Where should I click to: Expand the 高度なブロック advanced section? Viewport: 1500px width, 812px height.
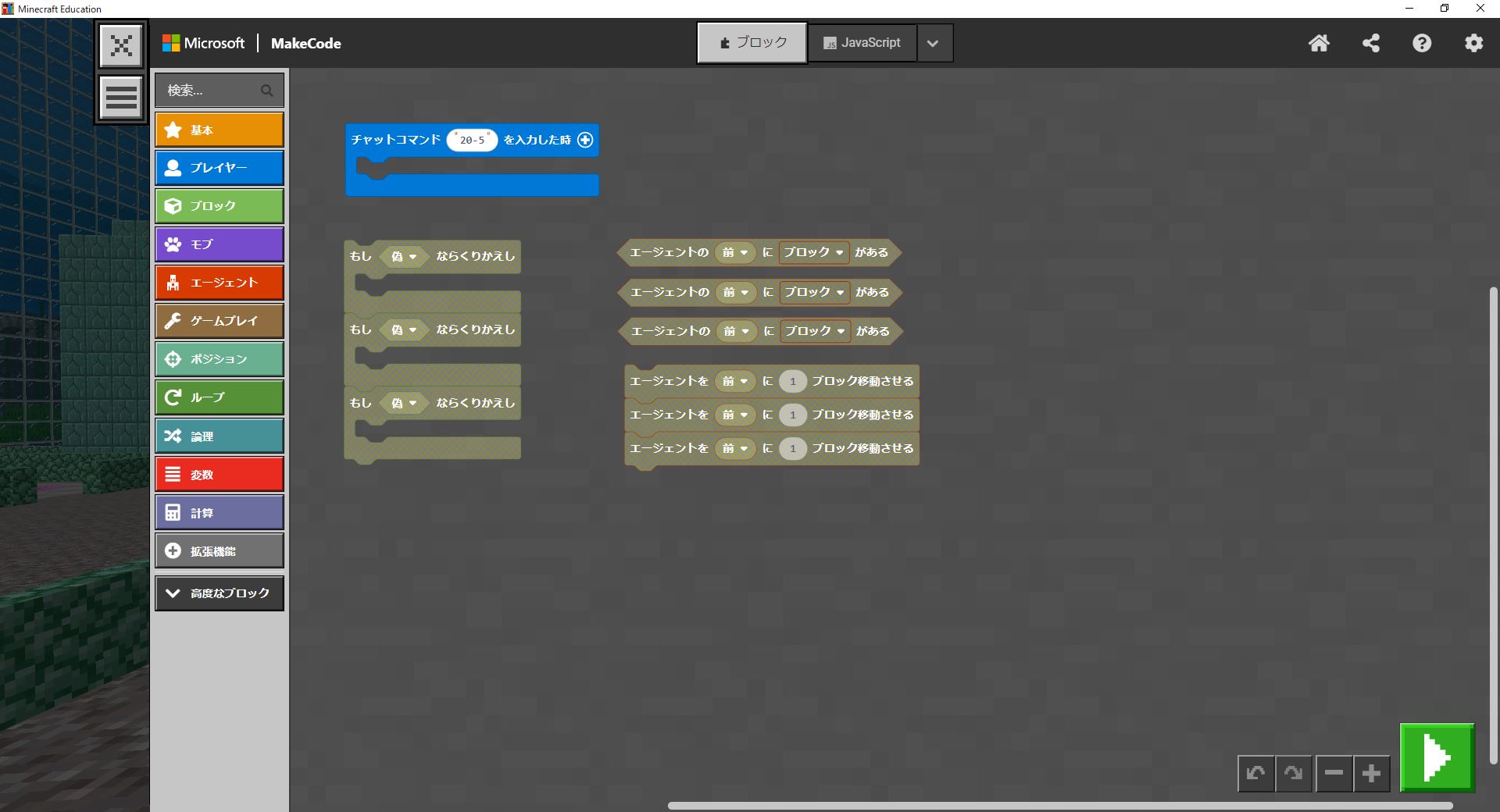coord(220,593)
